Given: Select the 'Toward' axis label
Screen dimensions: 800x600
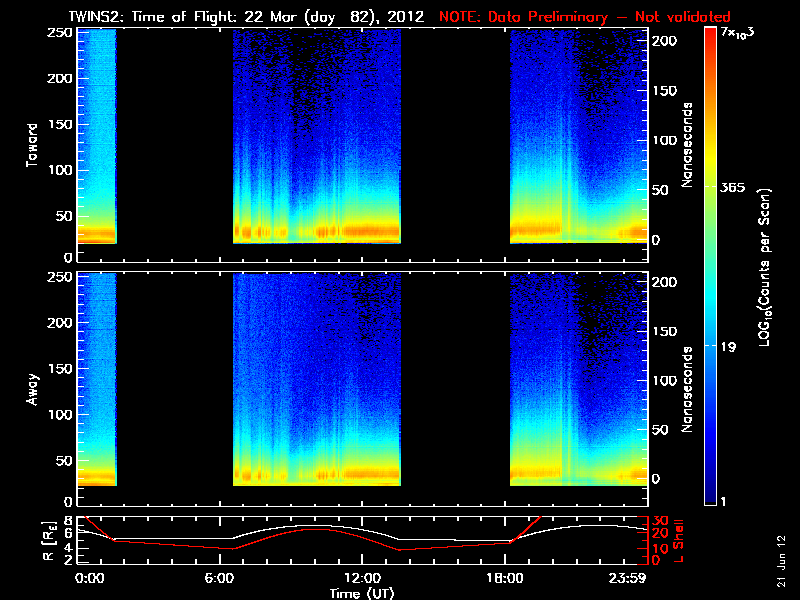Looking at the screenshot, I should coord(32,145).
